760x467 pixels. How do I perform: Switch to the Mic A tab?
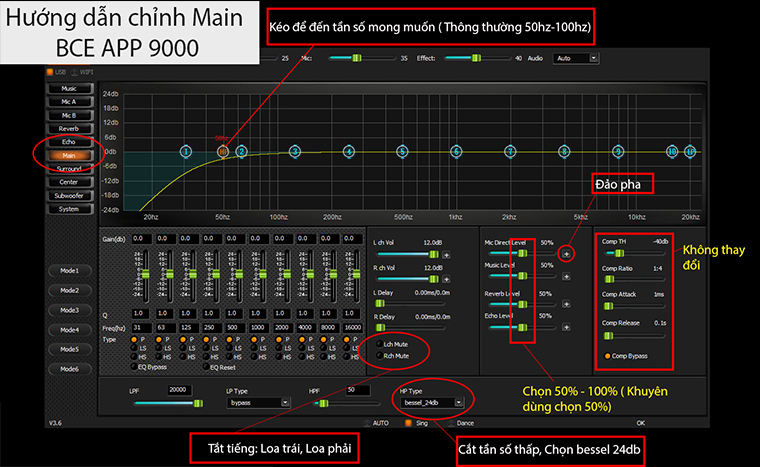coord(69,102)
